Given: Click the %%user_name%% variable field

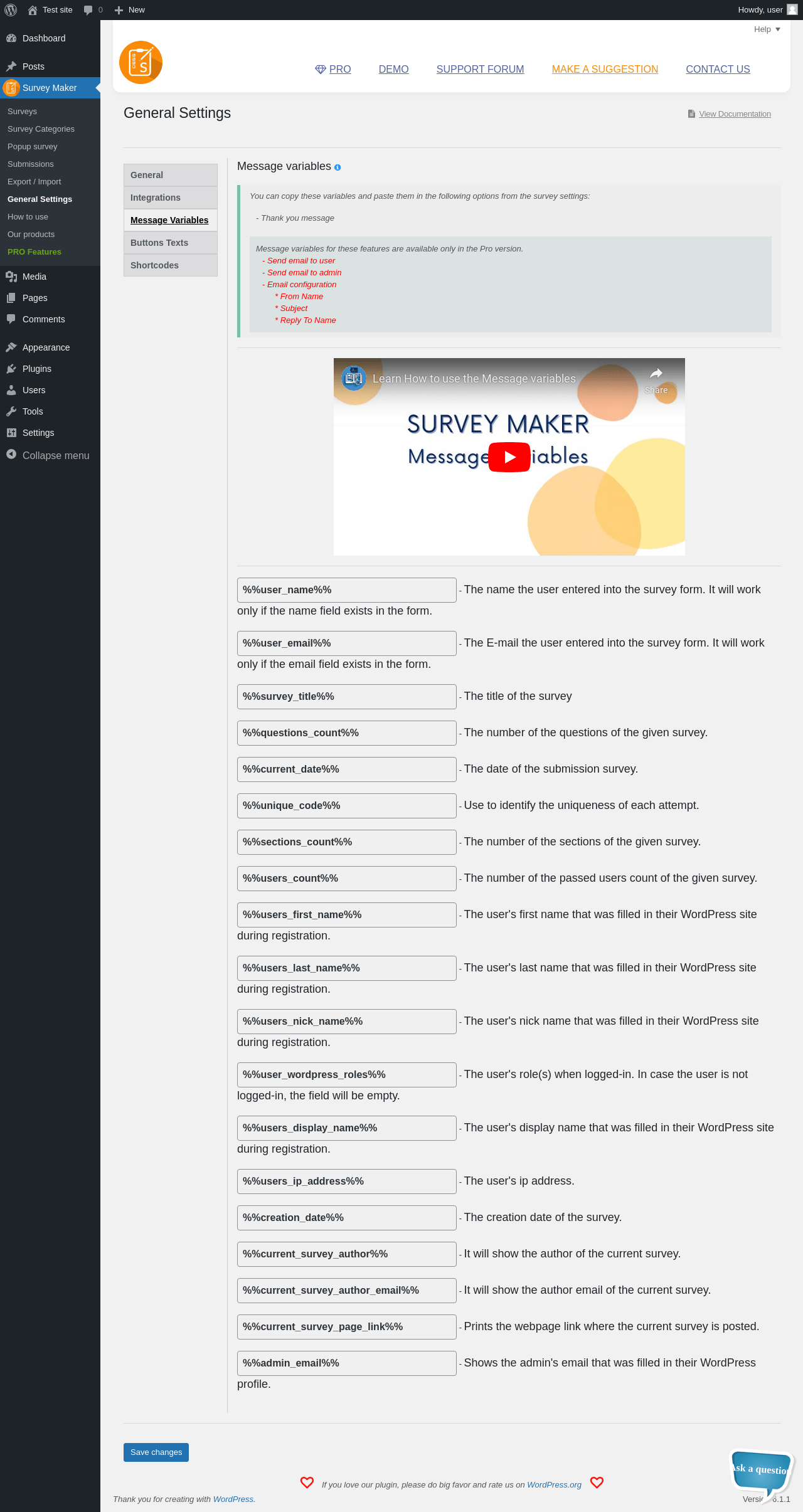Looking at the screenshot, I should [347, 590].
